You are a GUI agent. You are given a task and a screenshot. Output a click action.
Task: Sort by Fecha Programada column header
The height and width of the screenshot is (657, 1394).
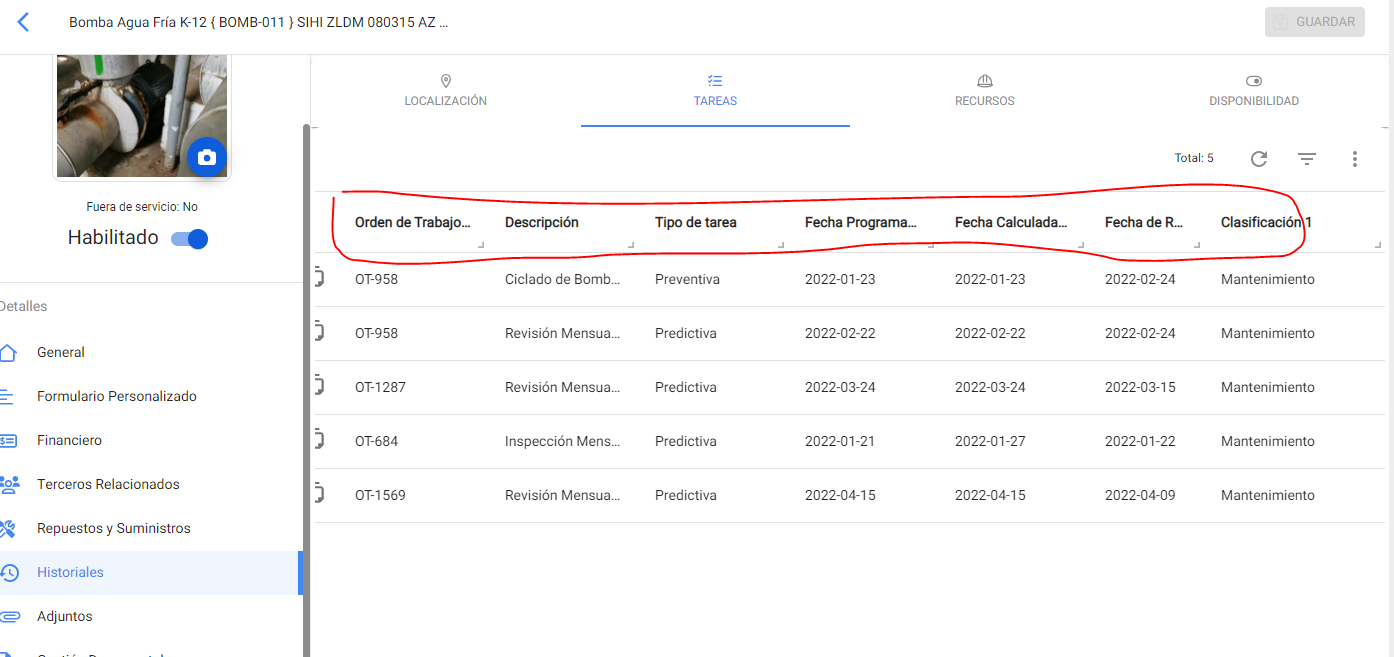[x=860, y=222]
